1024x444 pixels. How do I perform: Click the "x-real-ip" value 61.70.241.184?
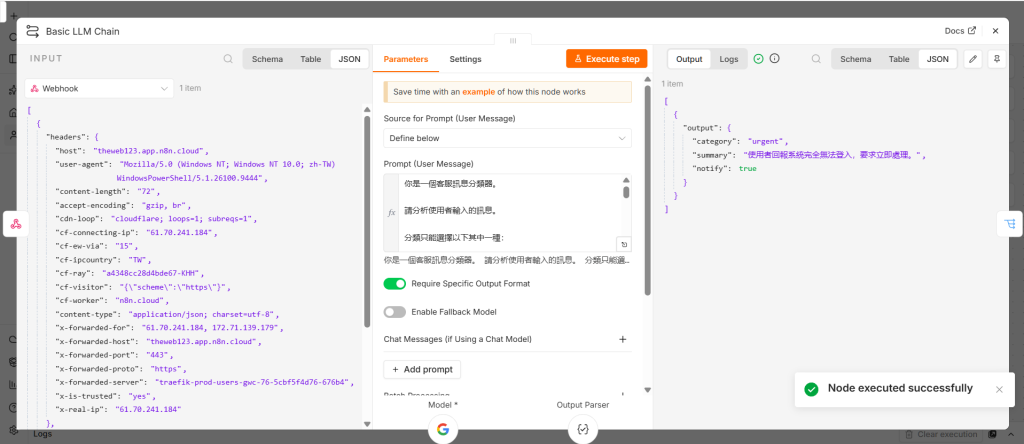(148, 409)
